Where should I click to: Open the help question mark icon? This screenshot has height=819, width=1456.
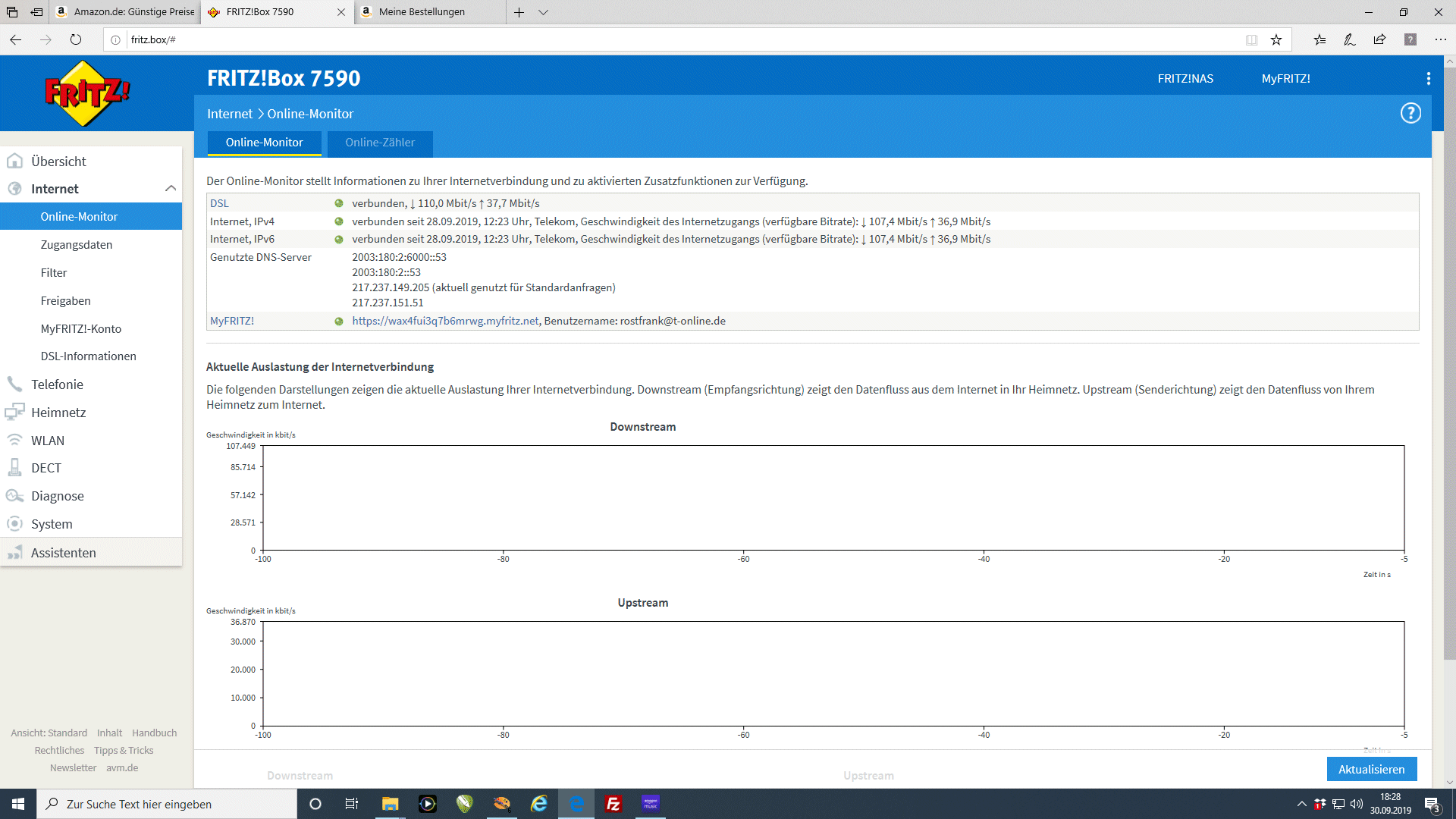[1410, 114]
